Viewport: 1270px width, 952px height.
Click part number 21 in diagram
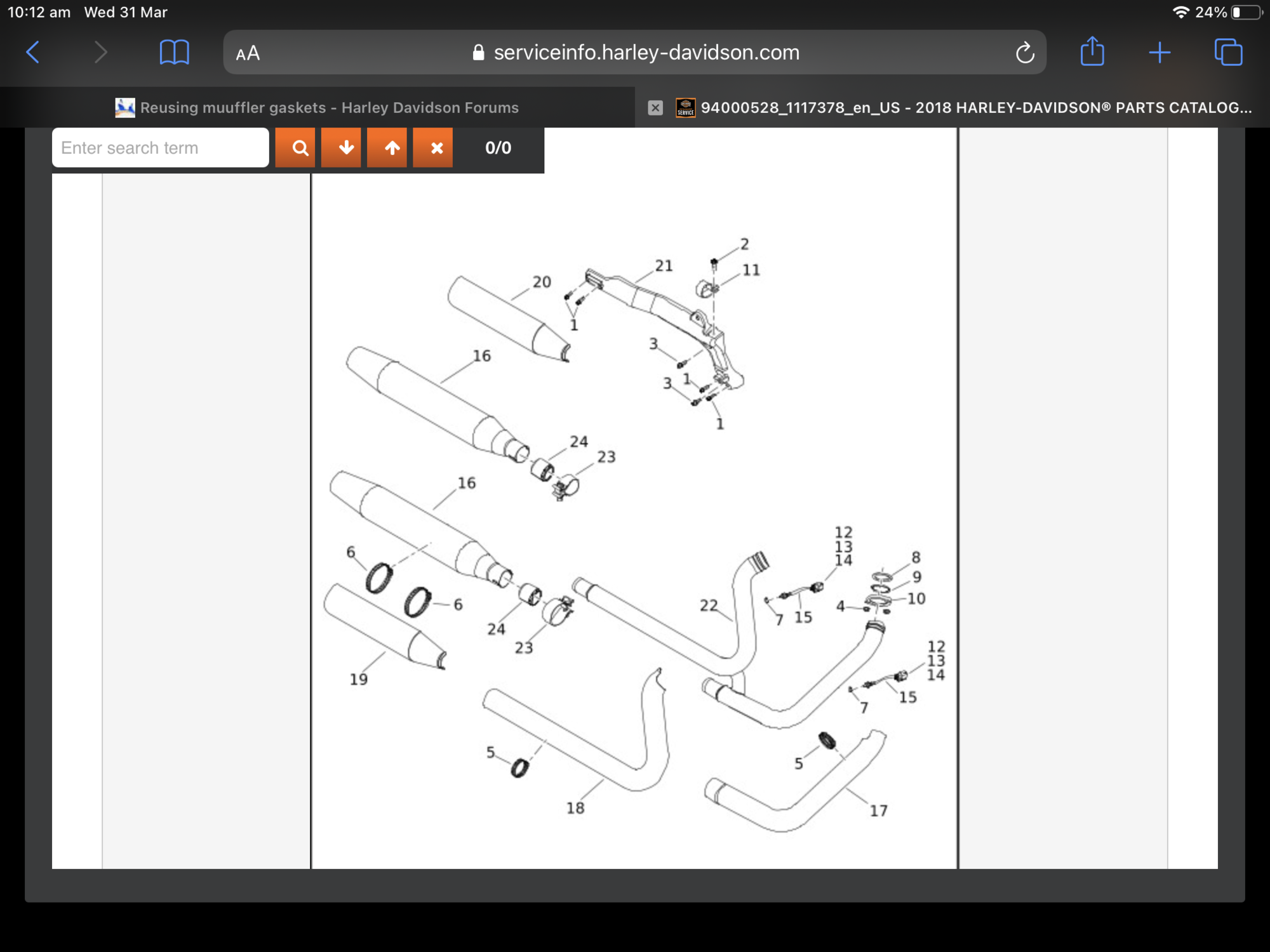point(664,266)
